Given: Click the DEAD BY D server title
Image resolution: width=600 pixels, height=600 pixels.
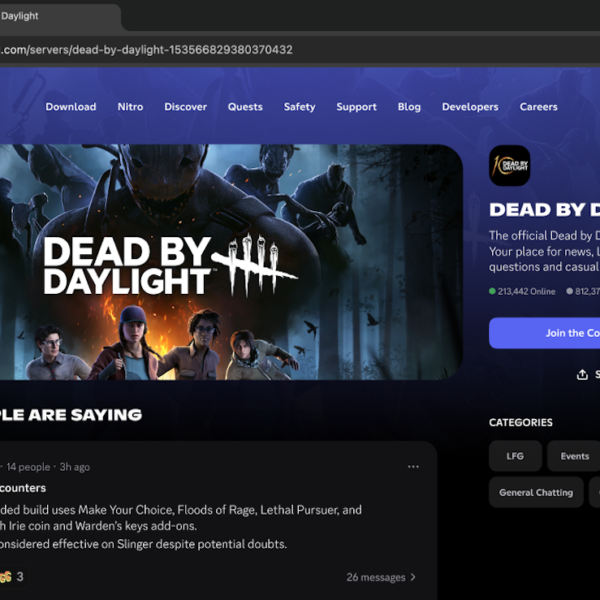Looking at the screenshot, I should click(545, 210).
